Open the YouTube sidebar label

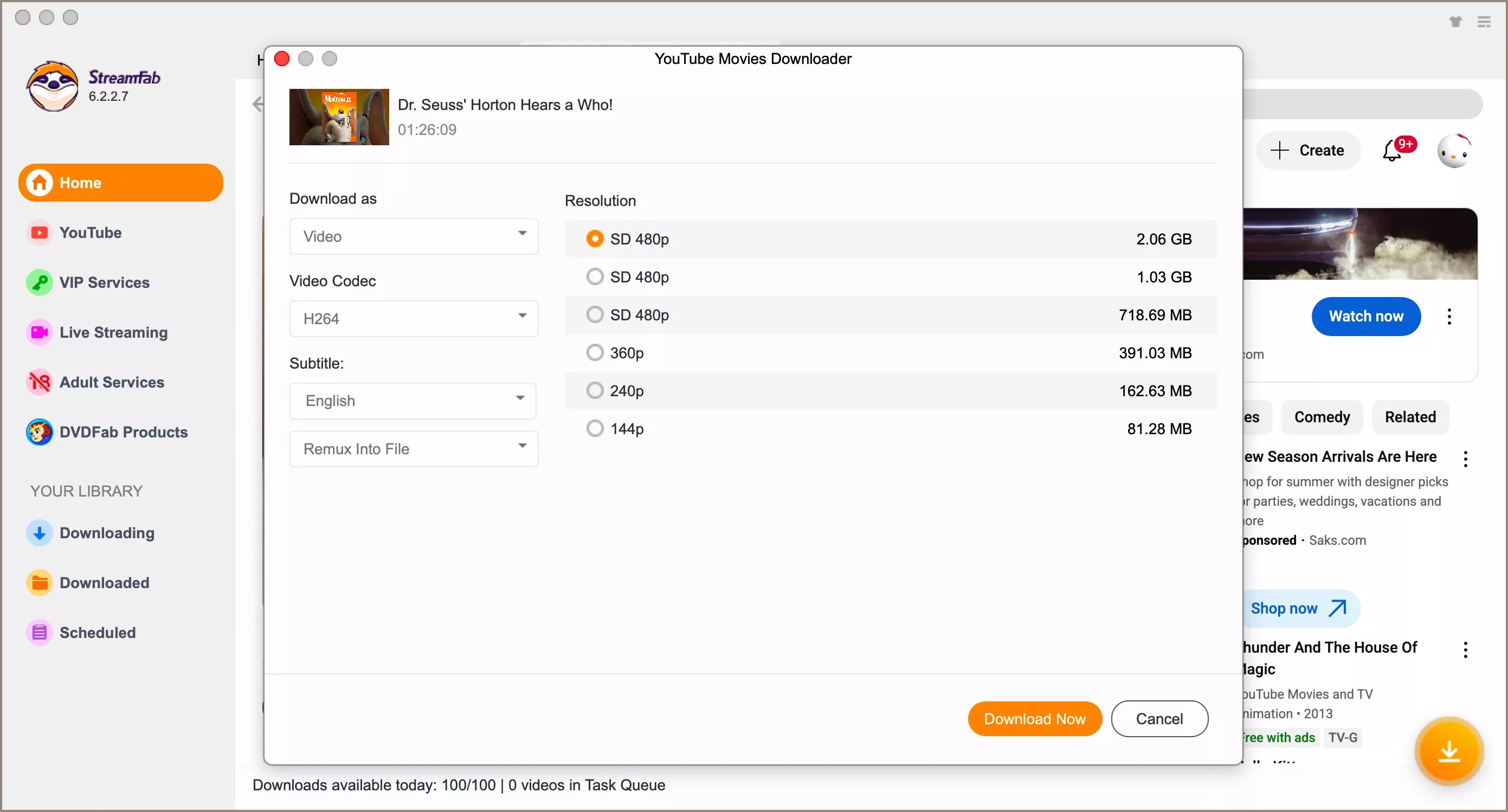pyautogui.click(x=90, y=233)
